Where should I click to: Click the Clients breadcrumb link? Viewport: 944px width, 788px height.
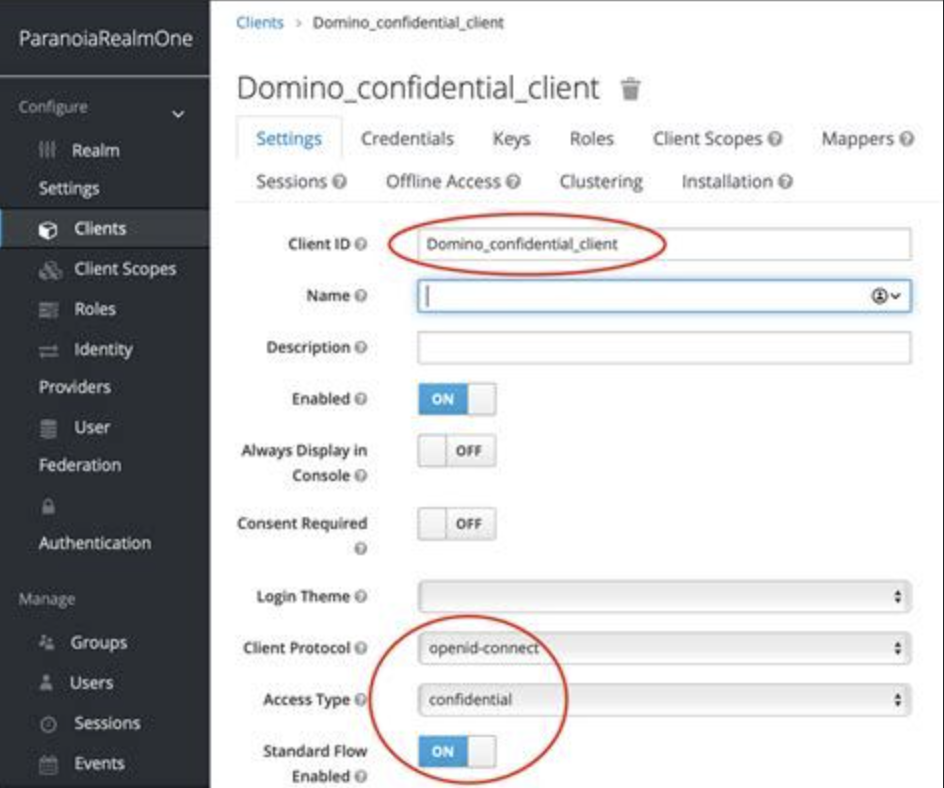259,22
